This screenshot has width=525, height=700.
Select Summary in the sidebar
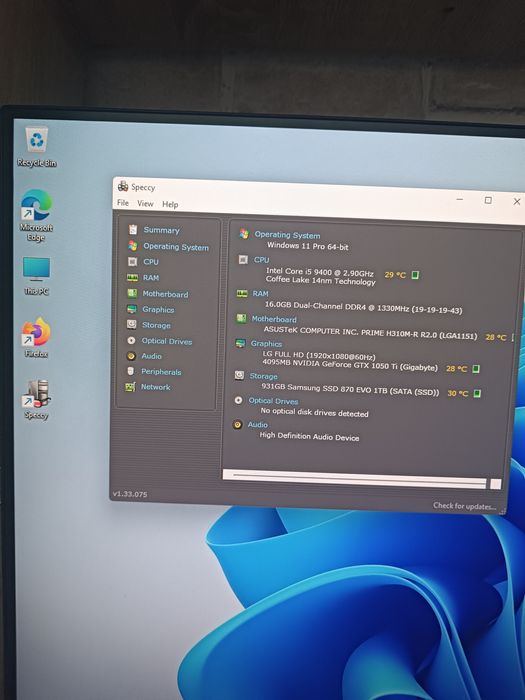pyautogui.click(x=161, y=230)
